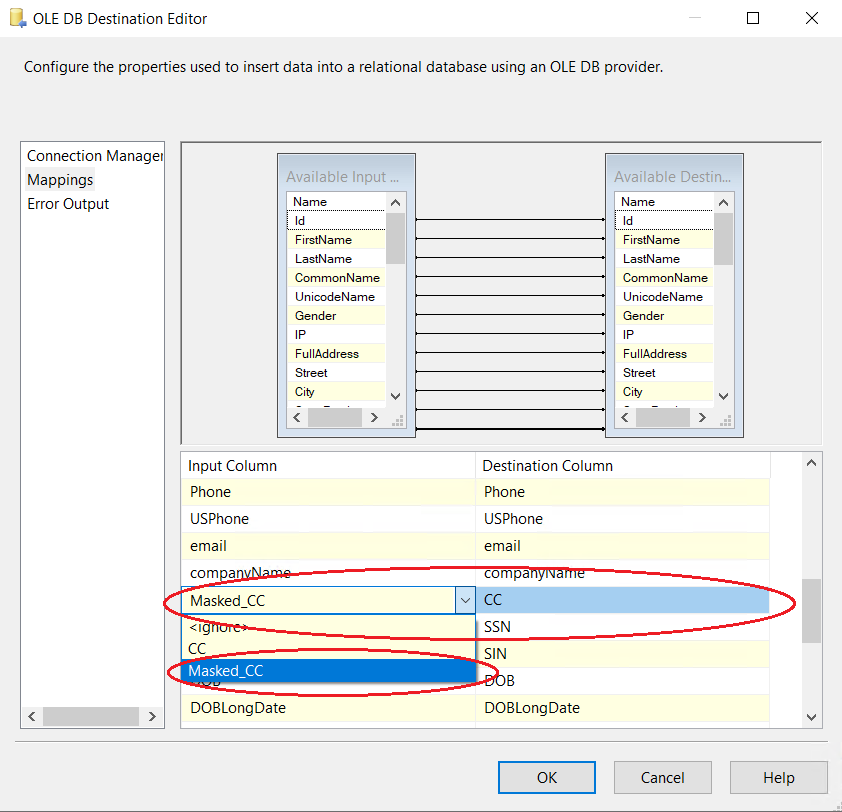
Task: Select the Mappings page
Action: click(x=60, y=180)
